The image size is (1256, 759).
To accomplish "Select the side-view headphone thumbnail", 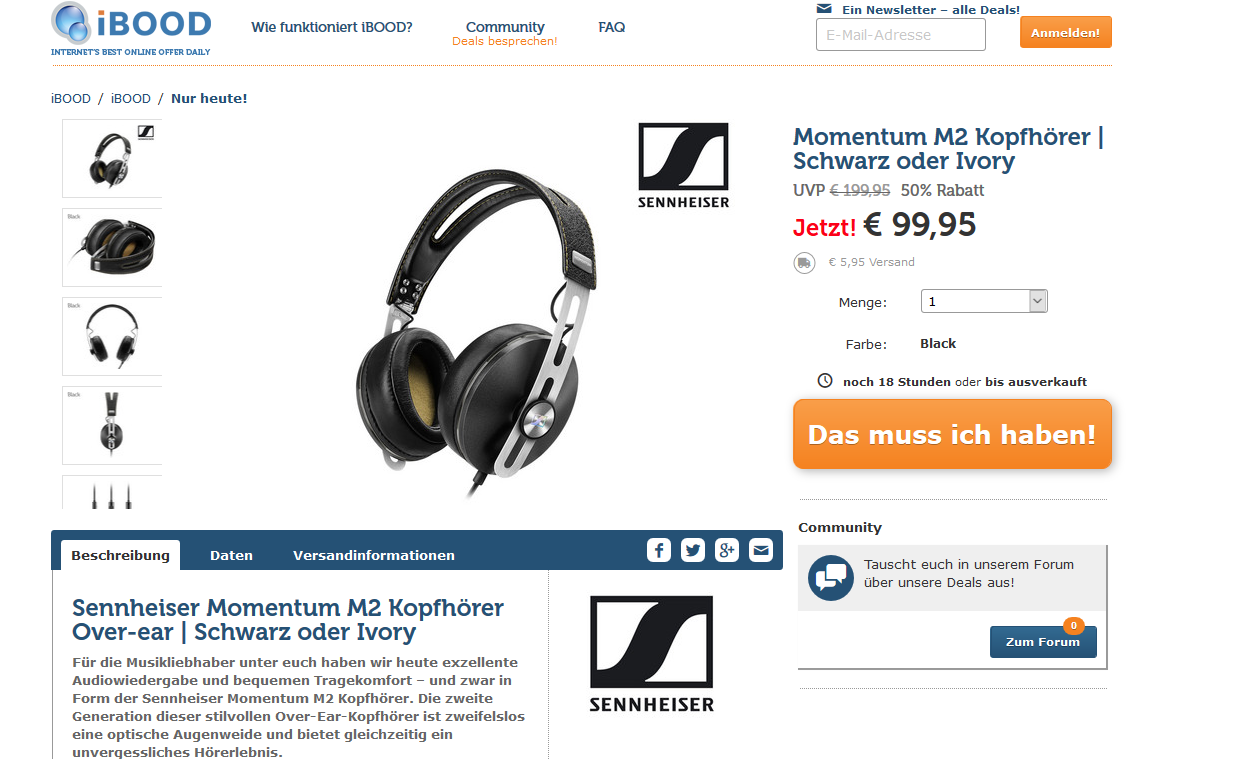I will click(x=112, y=426).
